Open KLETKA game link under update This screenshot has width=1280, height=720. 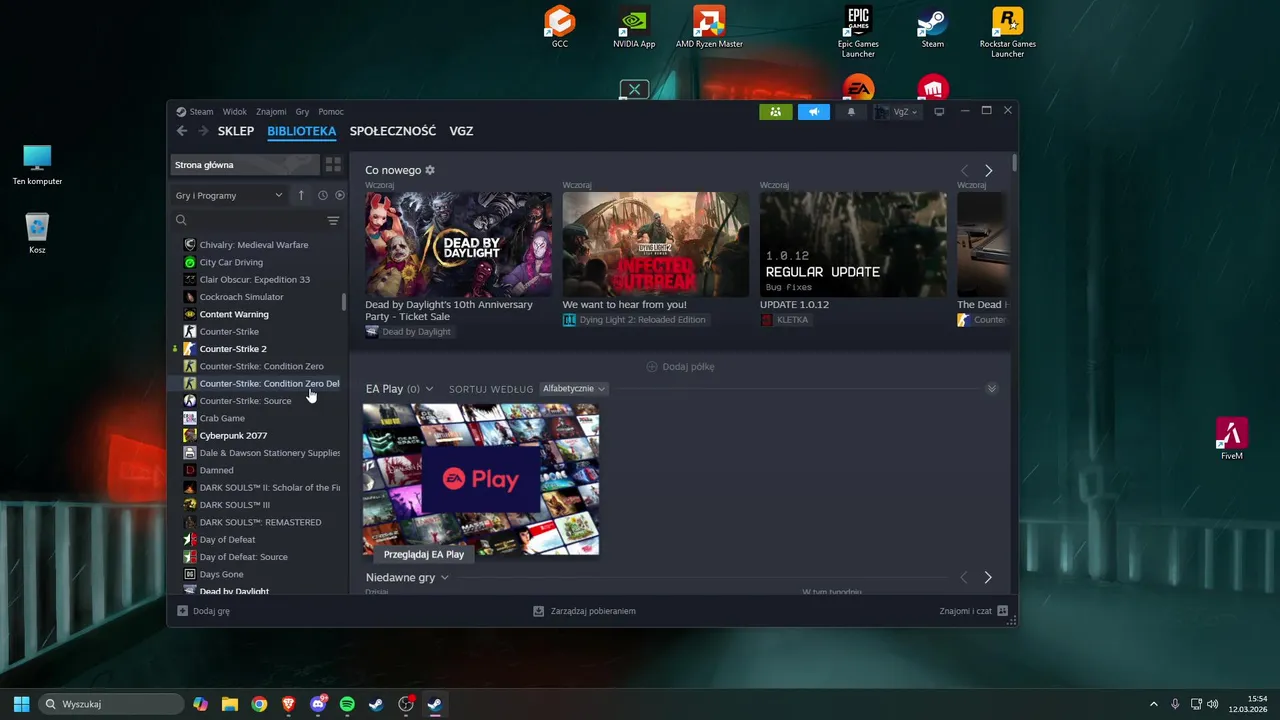(785, 320)
